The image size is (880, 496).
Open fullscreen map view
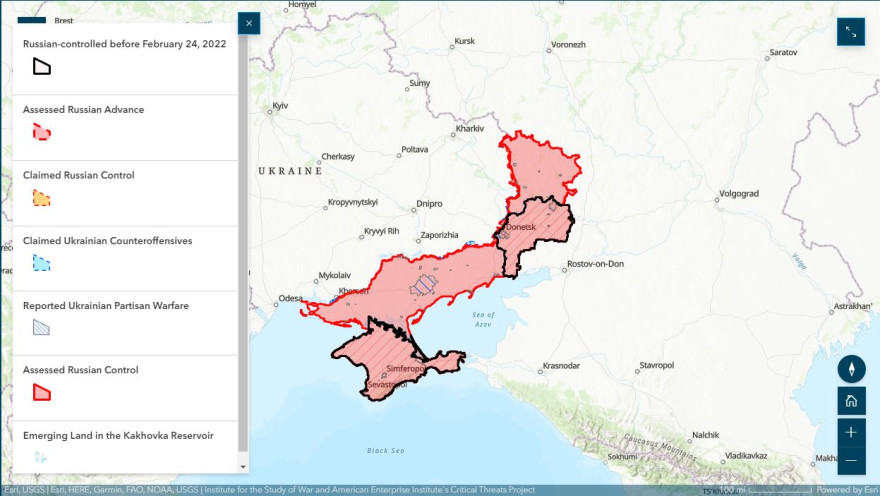[x=851, y=32]
